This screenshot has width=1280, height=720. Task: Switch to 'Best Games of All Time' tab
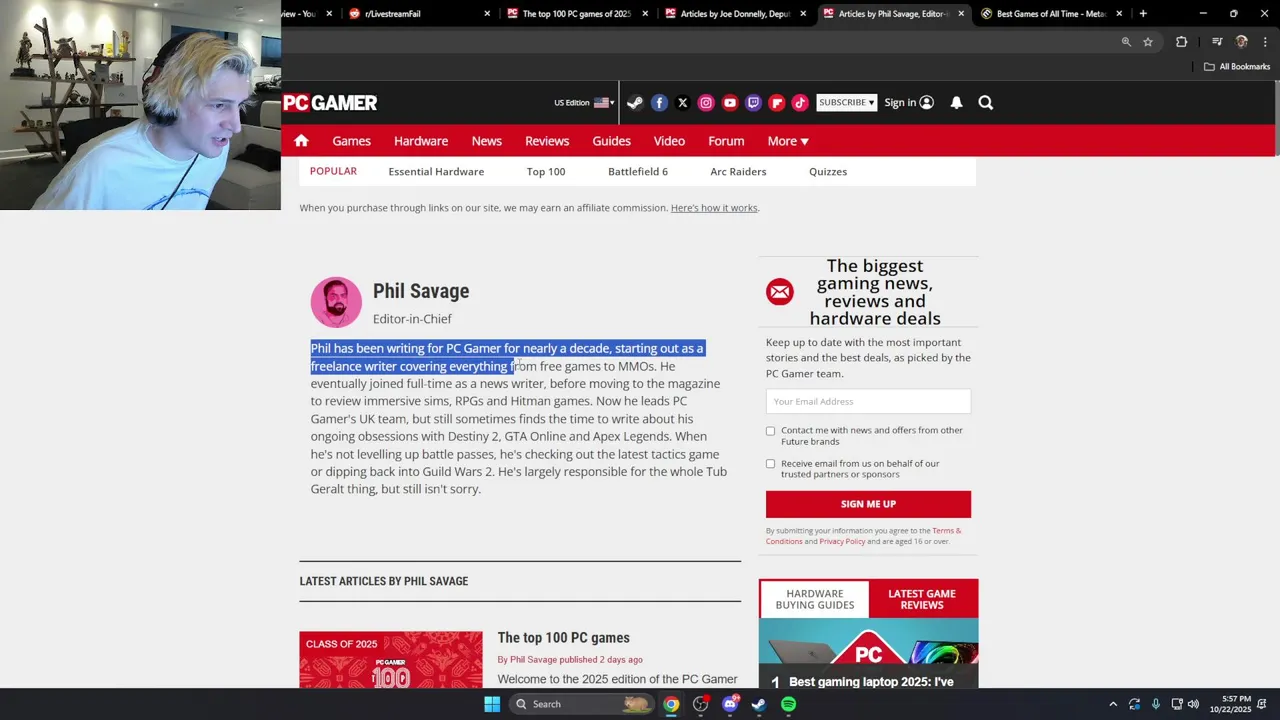(1050, 14)
